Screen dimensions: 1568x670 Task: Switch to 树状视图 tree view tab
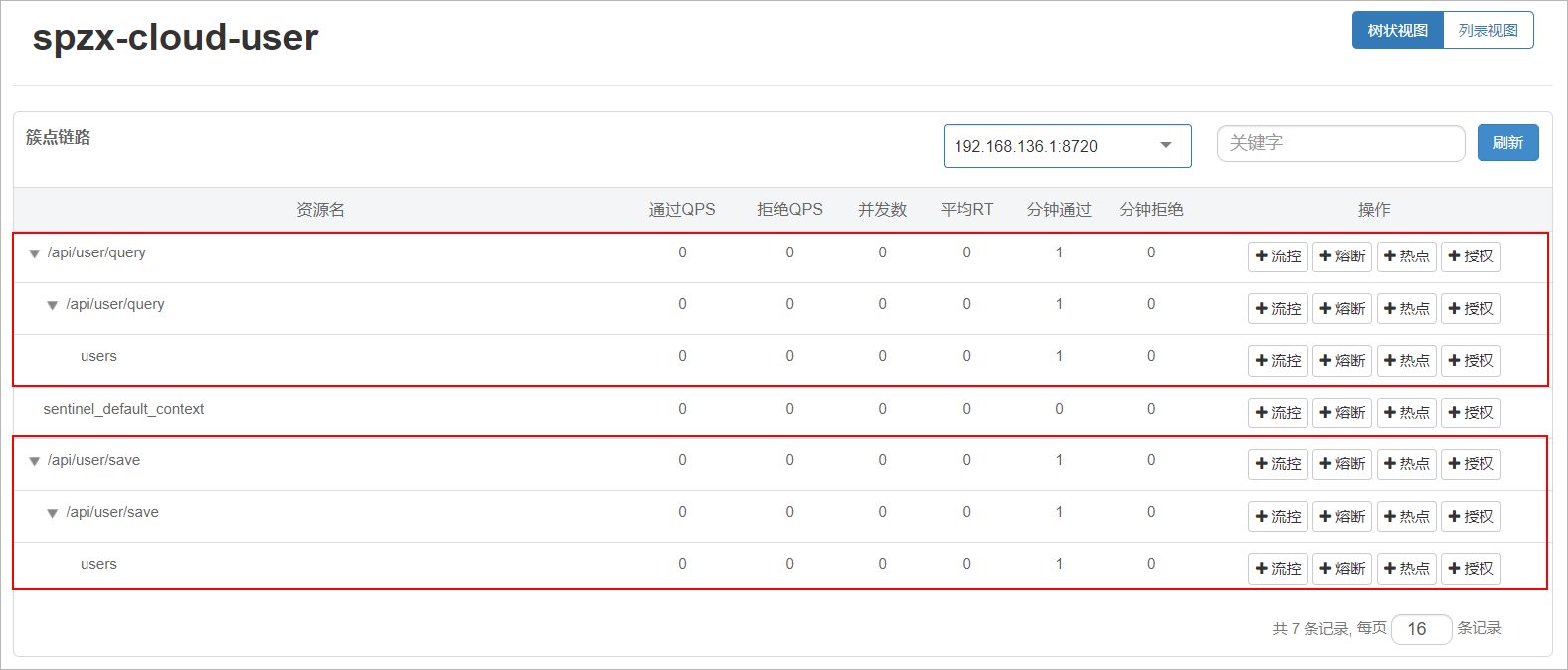pos(1397,30)
